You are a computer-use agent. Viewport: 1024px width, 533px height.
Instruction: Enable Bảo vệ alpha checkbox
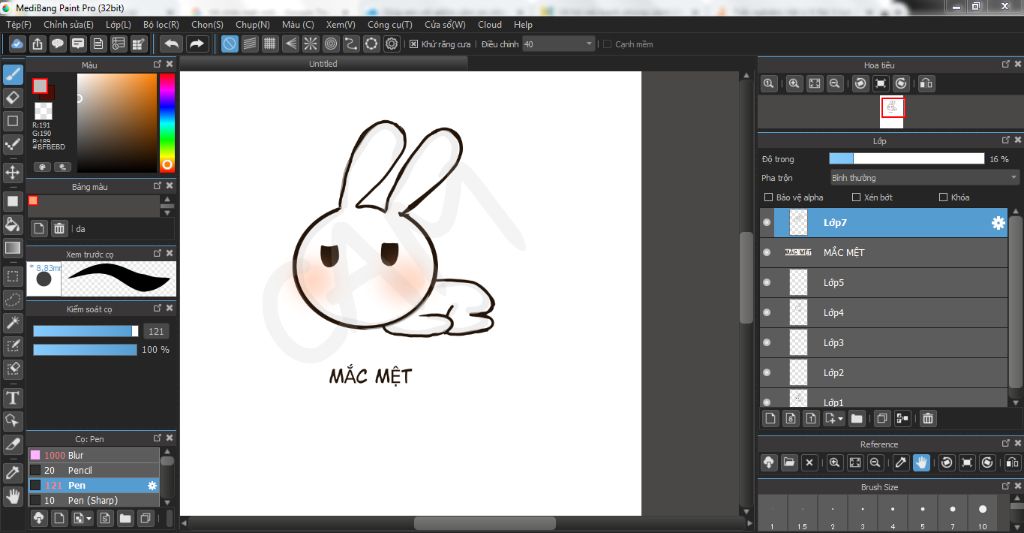coord(768,197)
